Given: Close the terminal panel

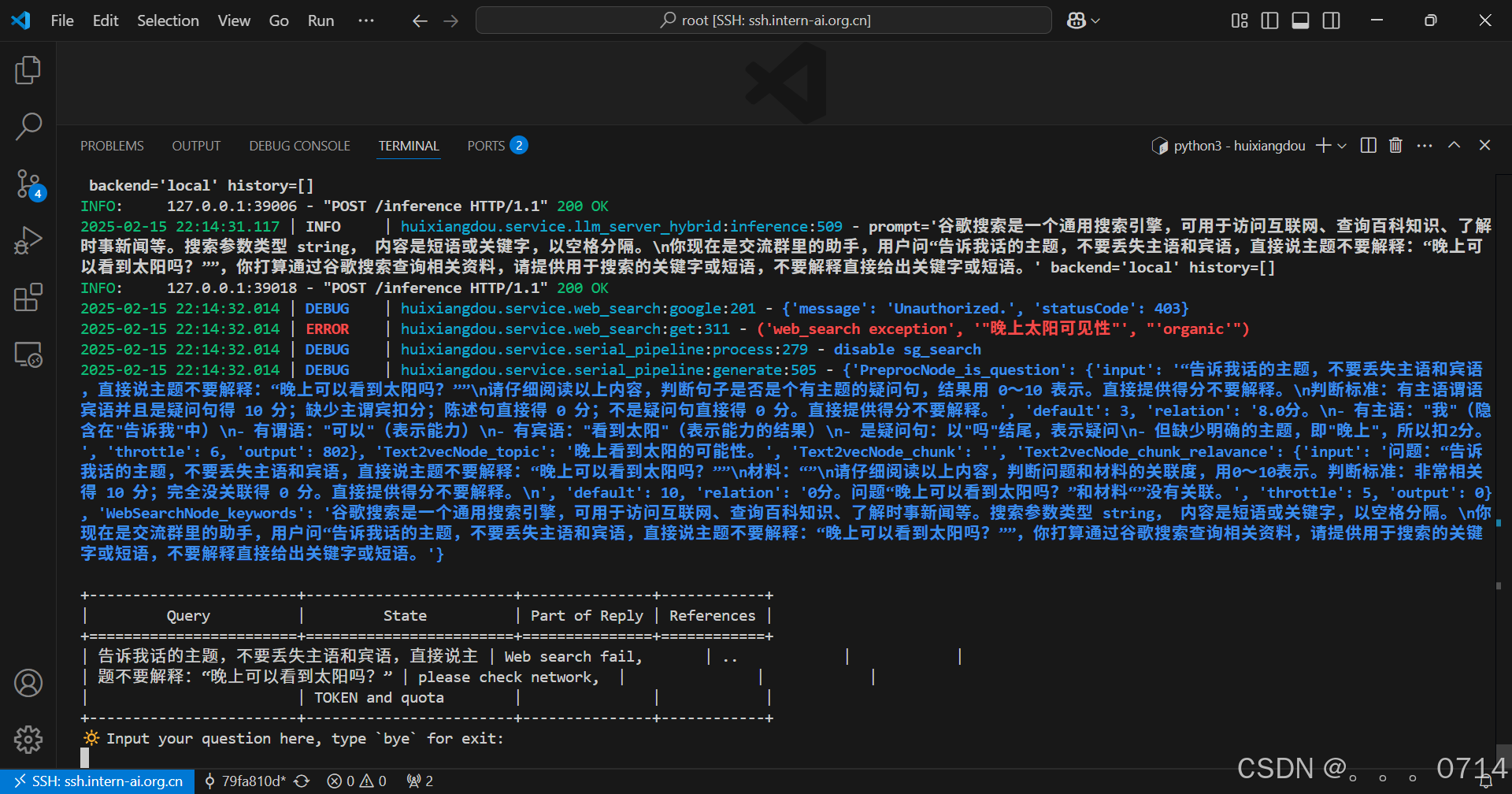Looking at the screenshot, I should pos(1484,145).
